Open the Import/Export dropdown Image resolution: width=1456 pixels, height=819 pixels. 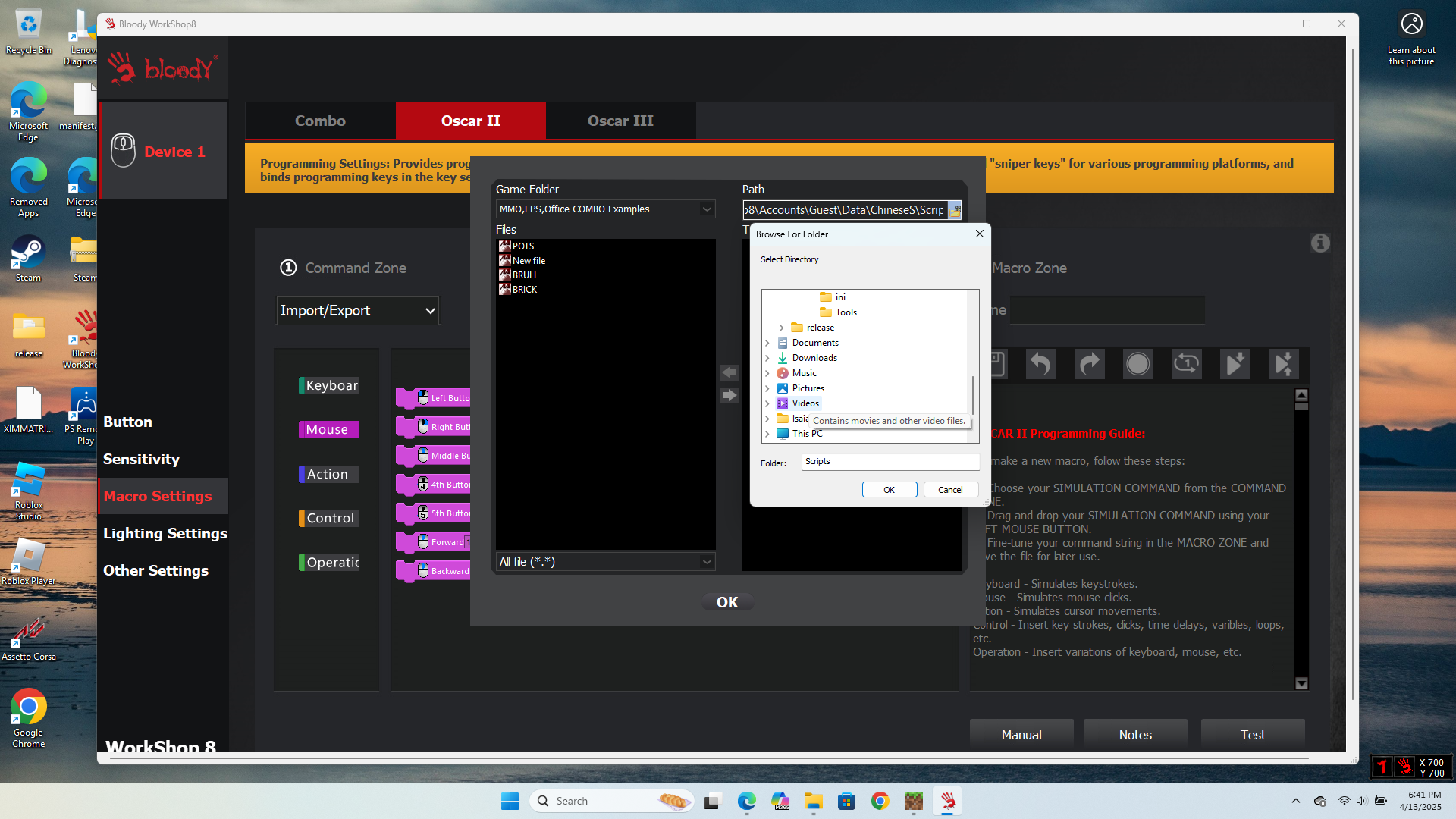(357, 311)
